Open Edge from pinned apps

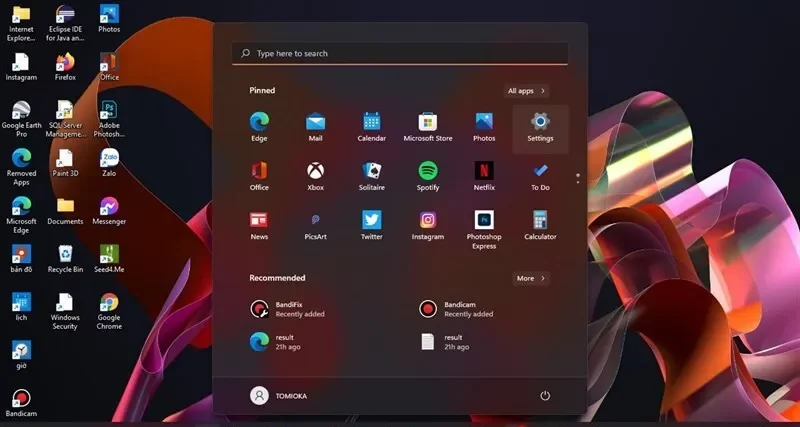pos(259,128)
